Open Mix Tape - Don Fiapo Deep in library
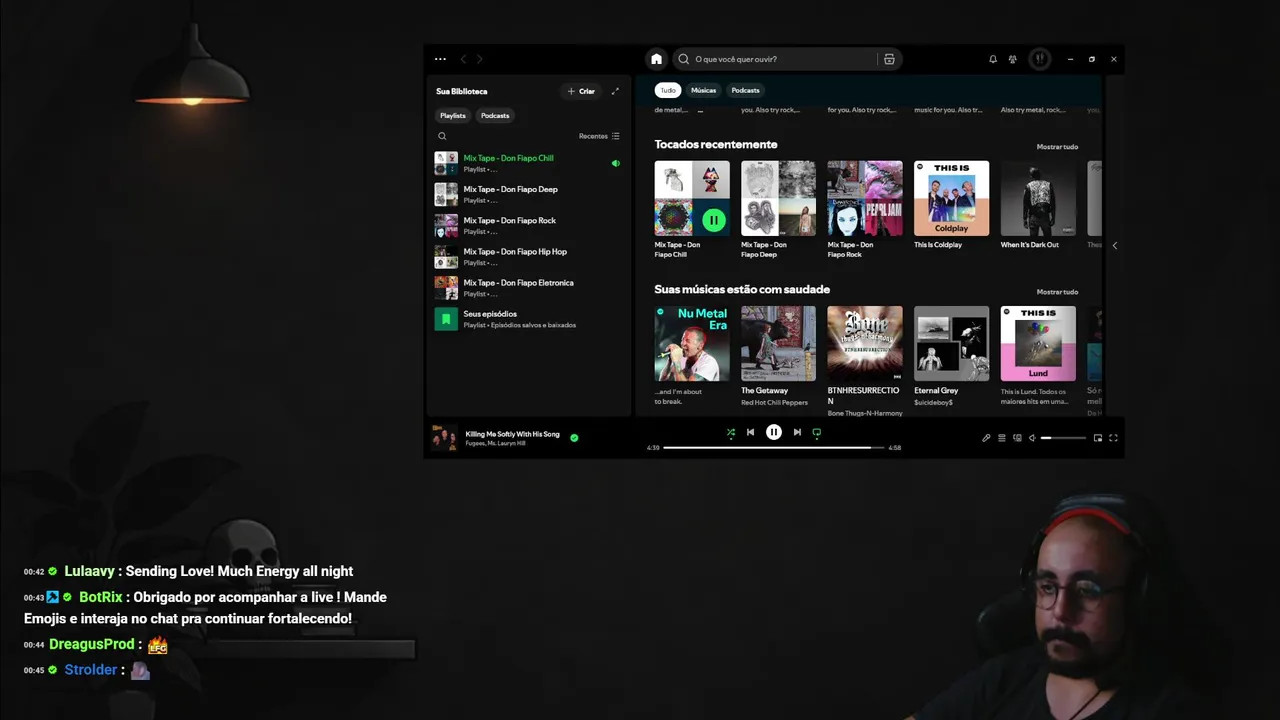Screen dimensions: 1280x720 click(528, 194)
